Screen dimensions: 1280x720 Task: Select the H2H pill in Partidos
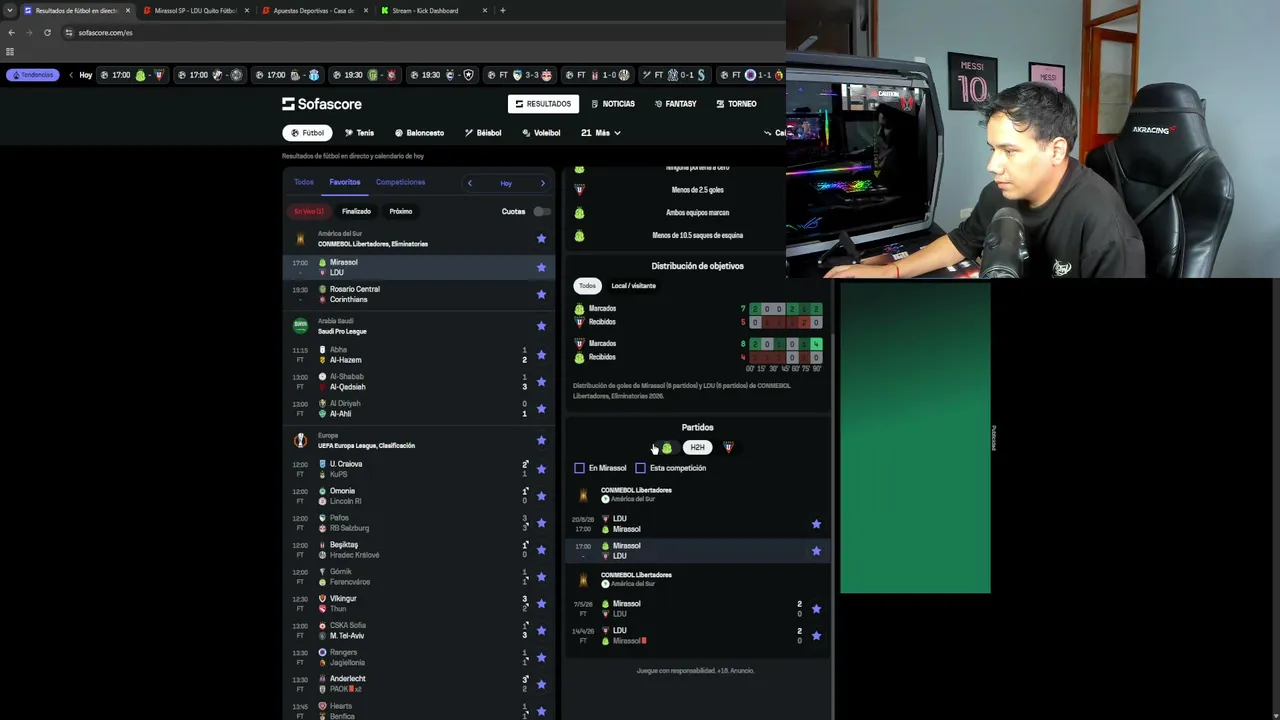click(697, 448)
